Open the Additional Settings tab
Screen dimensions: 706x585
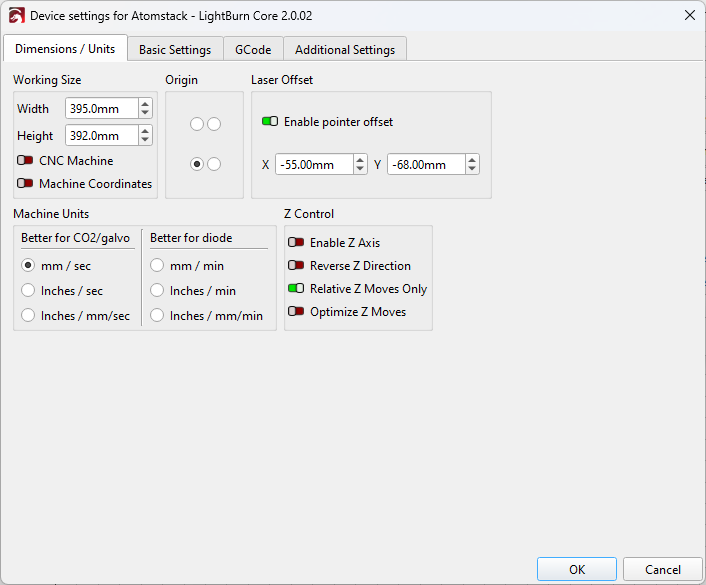click(345, 50)
